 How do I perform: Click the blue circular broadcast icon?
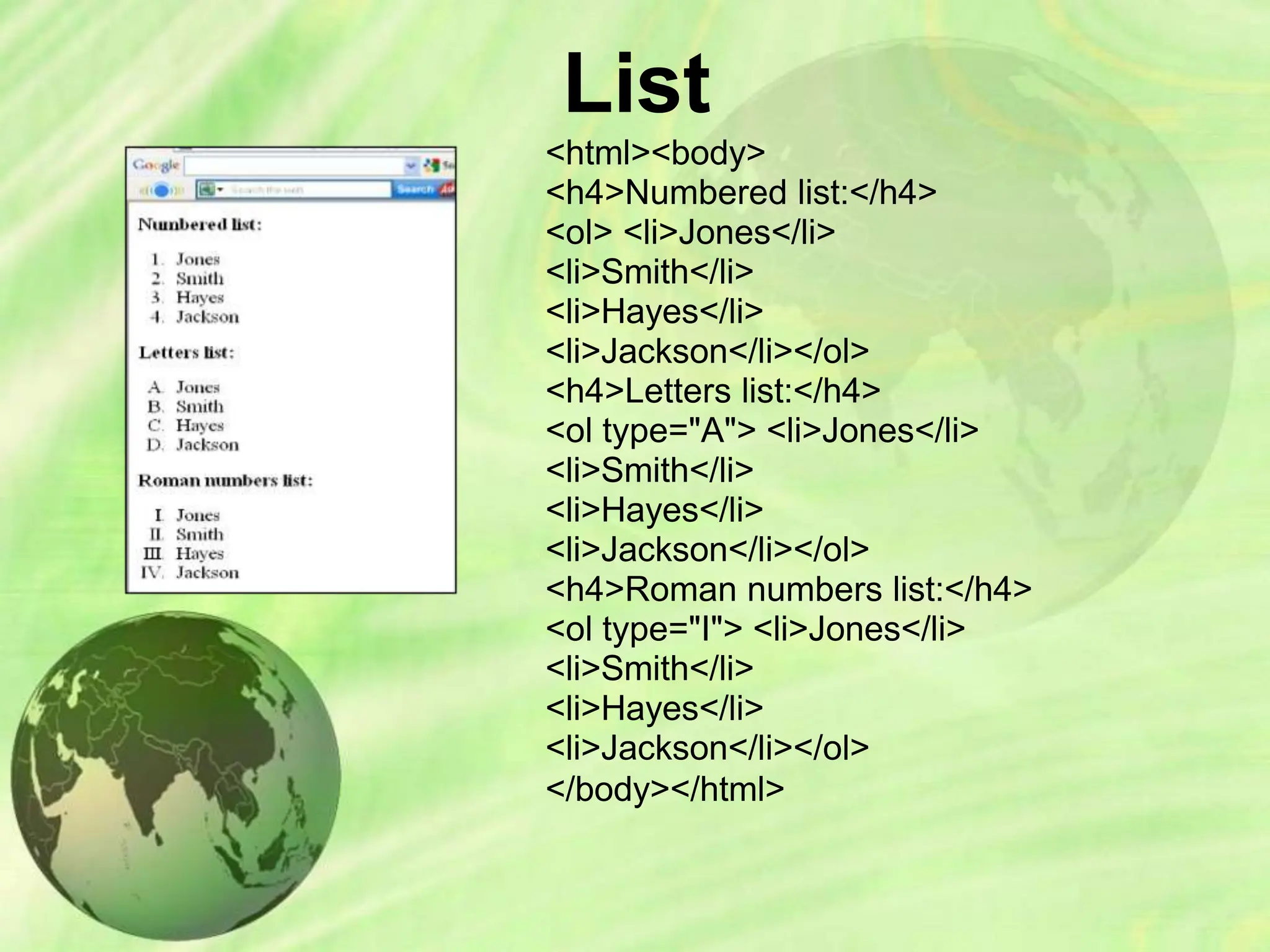click(x=161, y=190)
